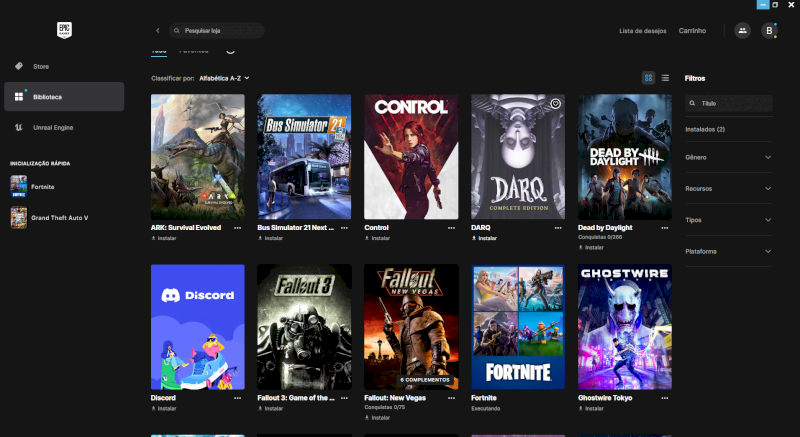Screen dimensions: 800x437
Task: Open the Carrinho link
Action: point(692,31)
